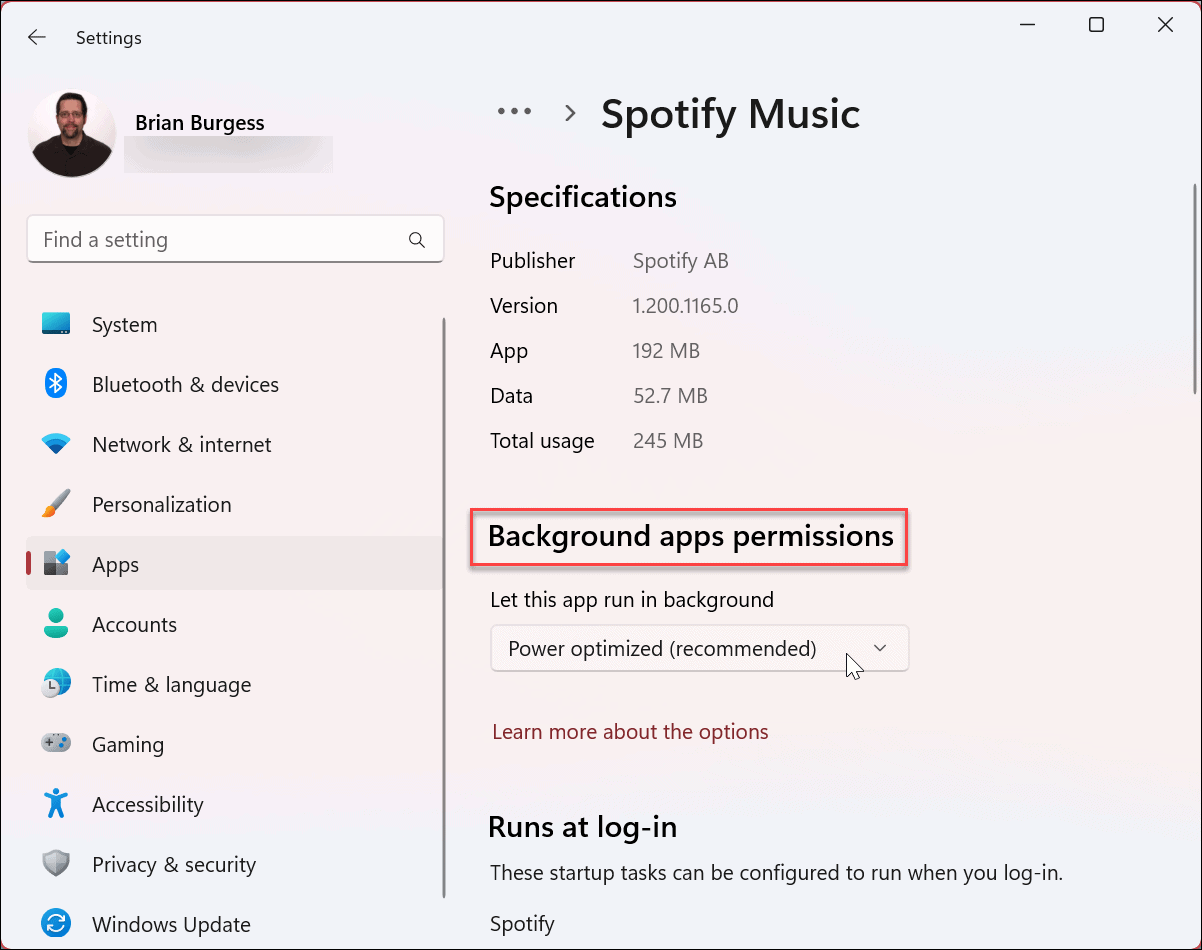Open Time & language settings
Screen dimensions: 1202x950
[x=234, y=684]
